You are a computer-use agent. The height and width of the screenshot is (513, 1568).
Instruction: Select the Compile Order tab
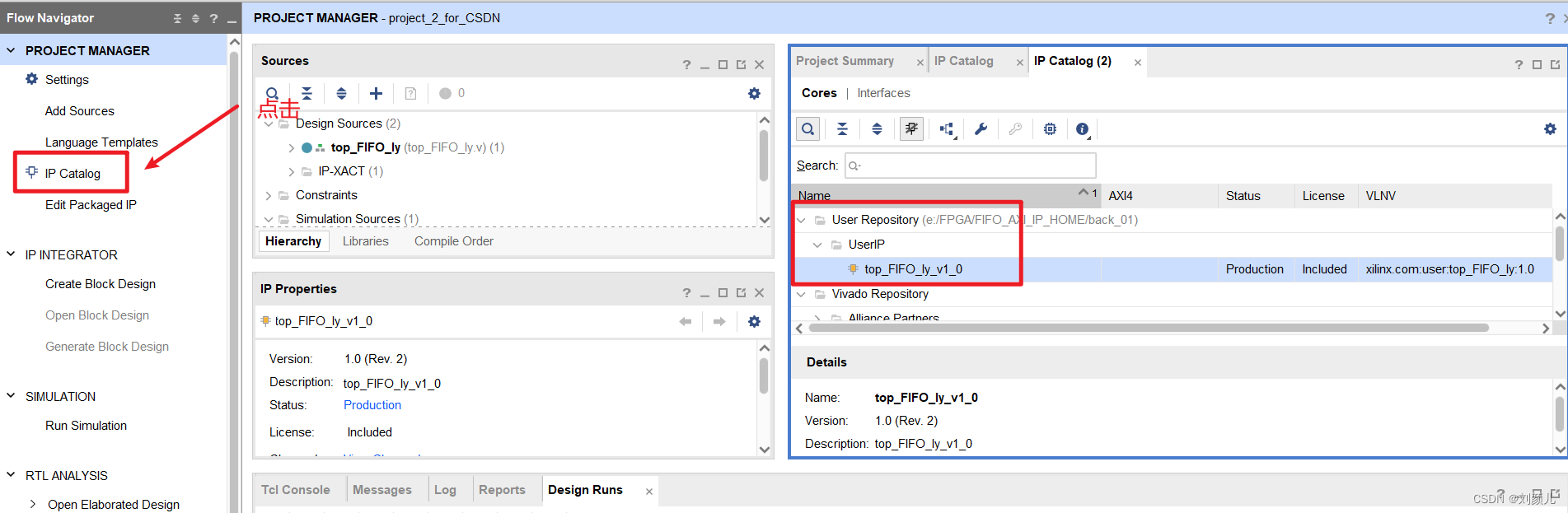[454, 241]
